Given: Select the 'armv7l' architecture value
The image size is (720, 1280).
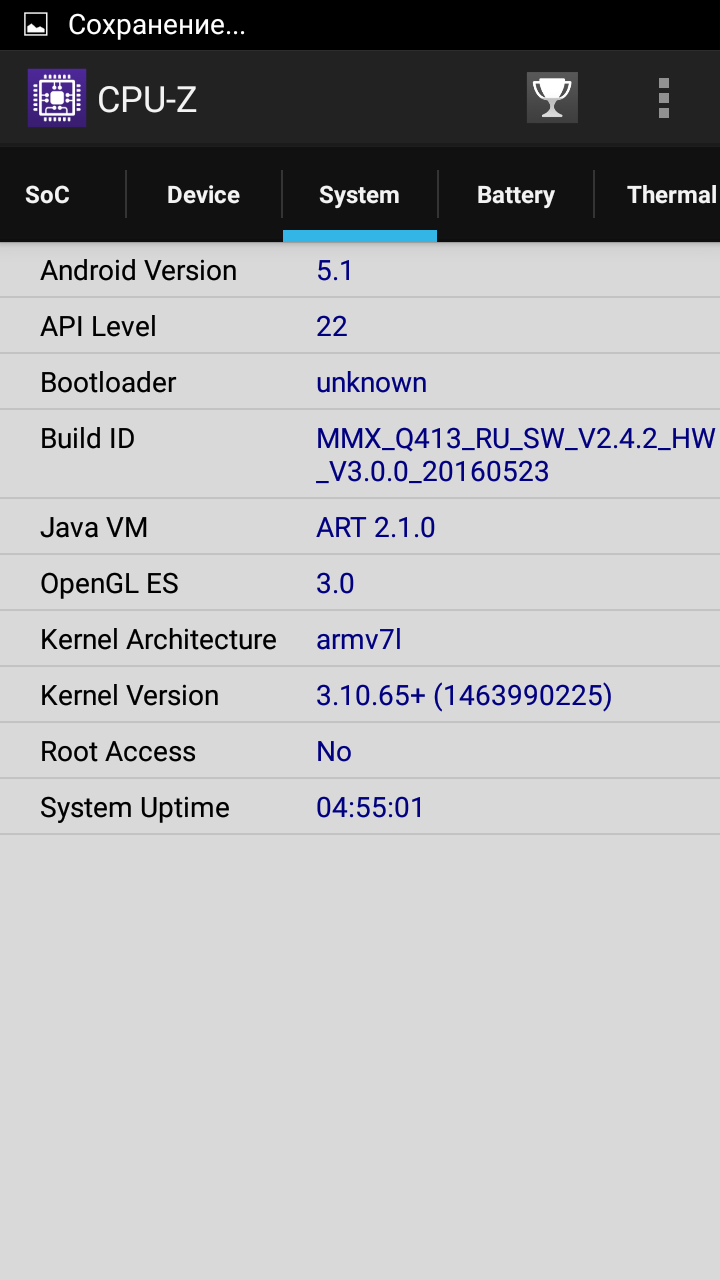Looking at the screenshot, I should pos(358,639).
